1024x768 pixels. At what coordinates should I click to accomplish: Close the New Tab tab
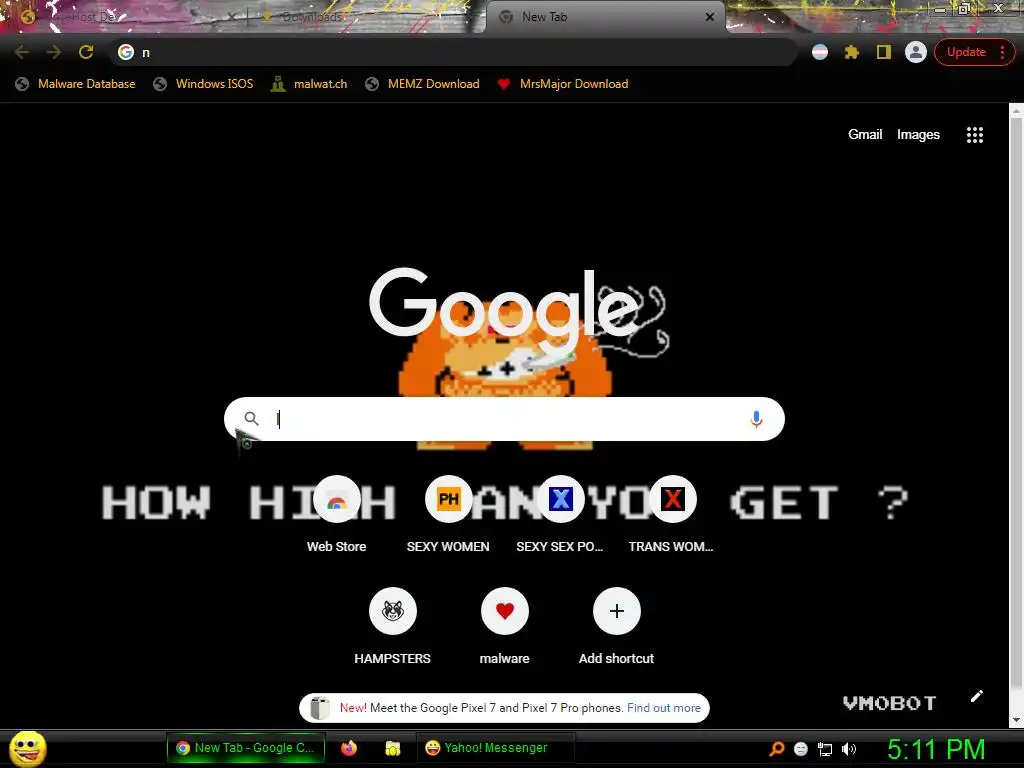pos(710,17)
